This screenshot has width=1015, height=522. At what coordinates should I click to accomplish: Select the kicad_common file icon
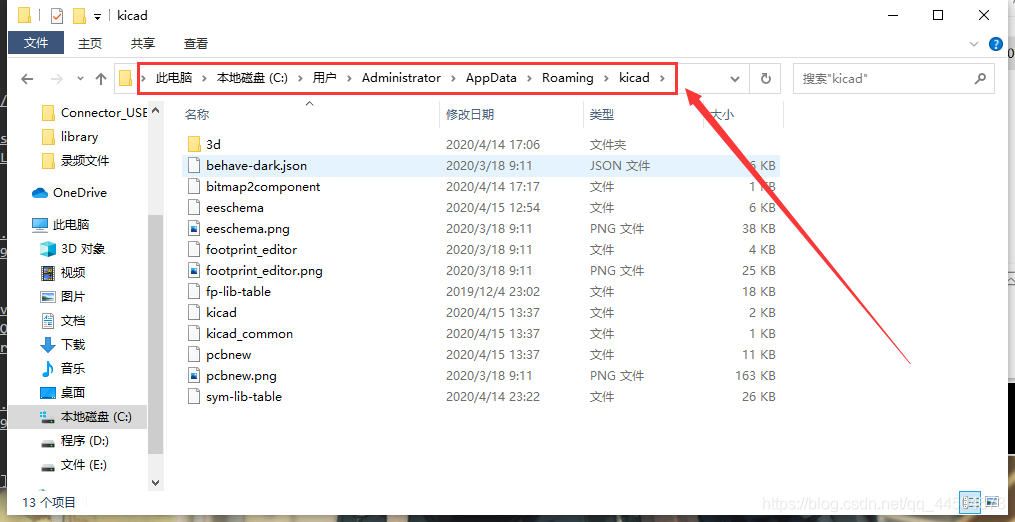(x=194, y=334)
